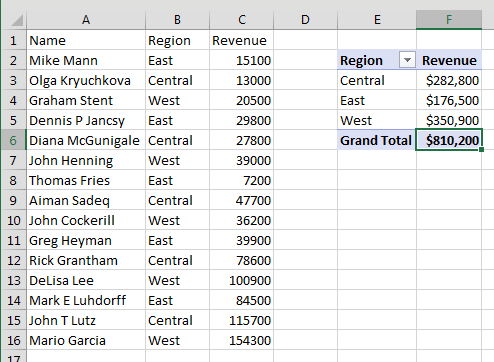Click revenue value 78600
This screenshot has width=494, height=362.
242,260
